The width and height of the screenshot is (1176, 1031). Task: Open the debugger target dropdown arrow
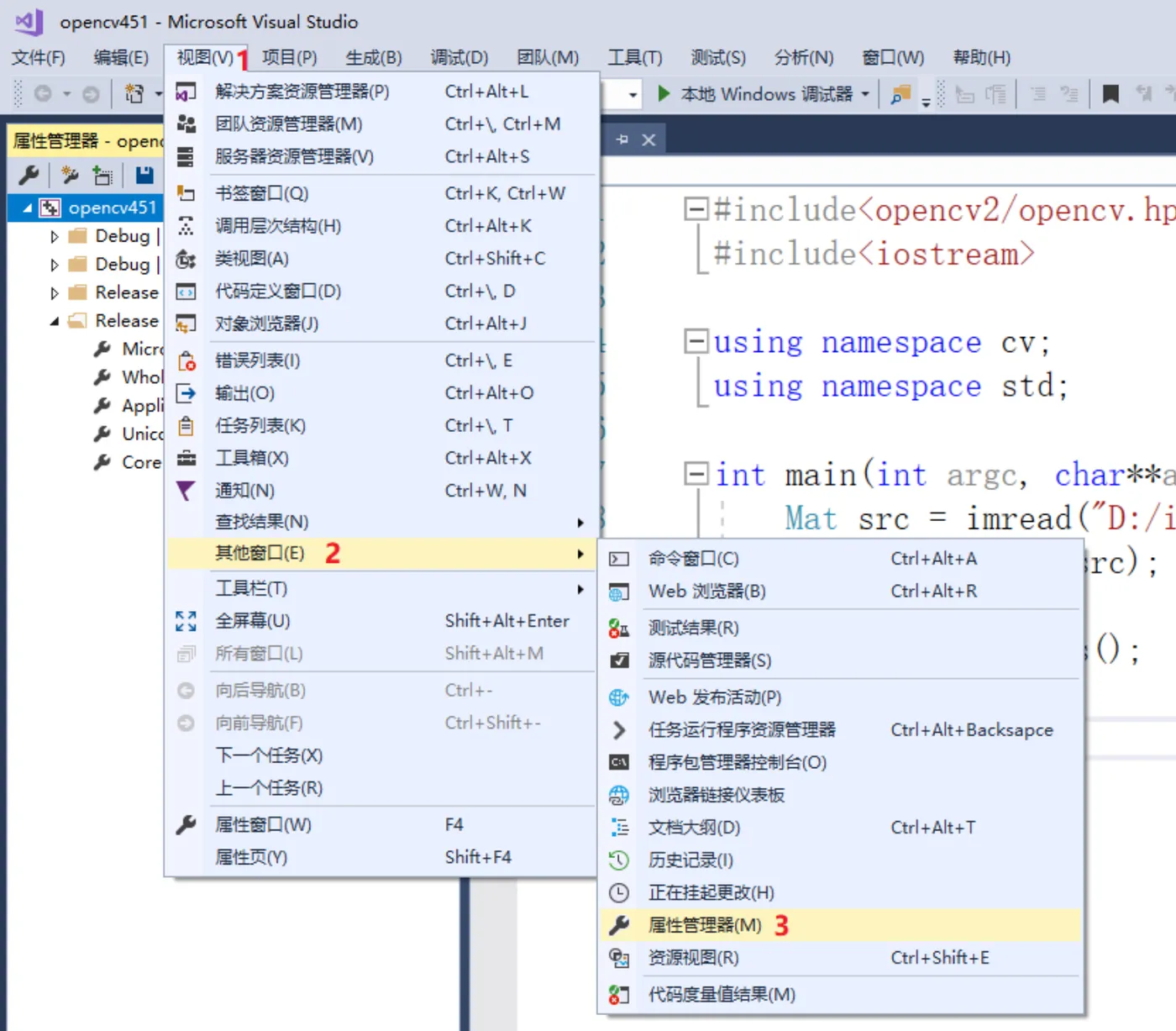(865, 94)
